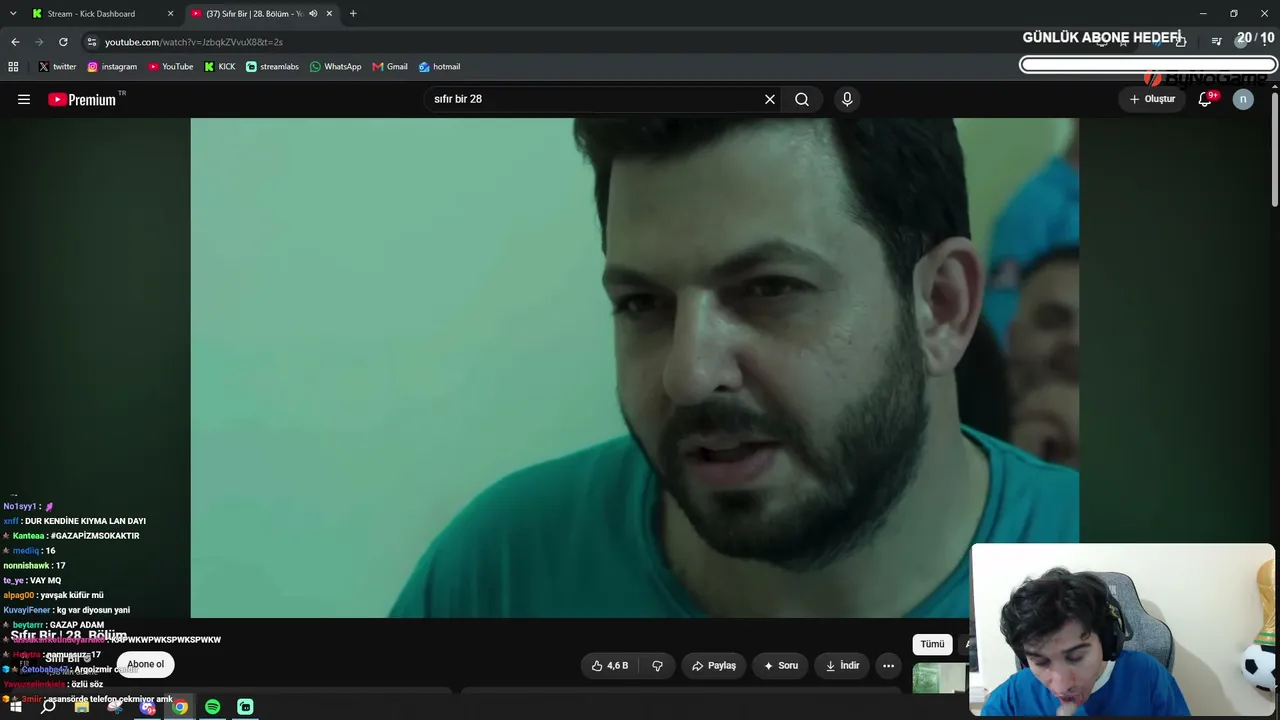The width and height of the screenshot is (1280, 720).
Task: Reload the YouTube page
Action: tap(63, 42)
